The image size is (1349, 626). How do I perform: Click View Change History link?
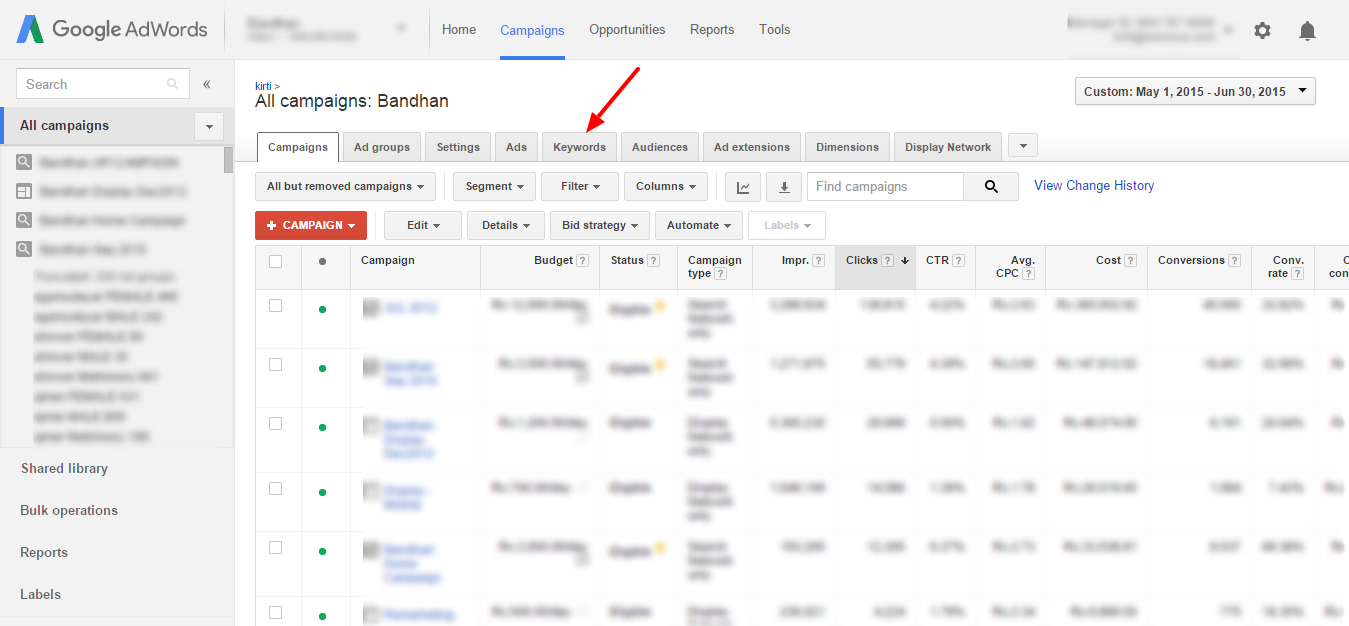(1094, 185)
